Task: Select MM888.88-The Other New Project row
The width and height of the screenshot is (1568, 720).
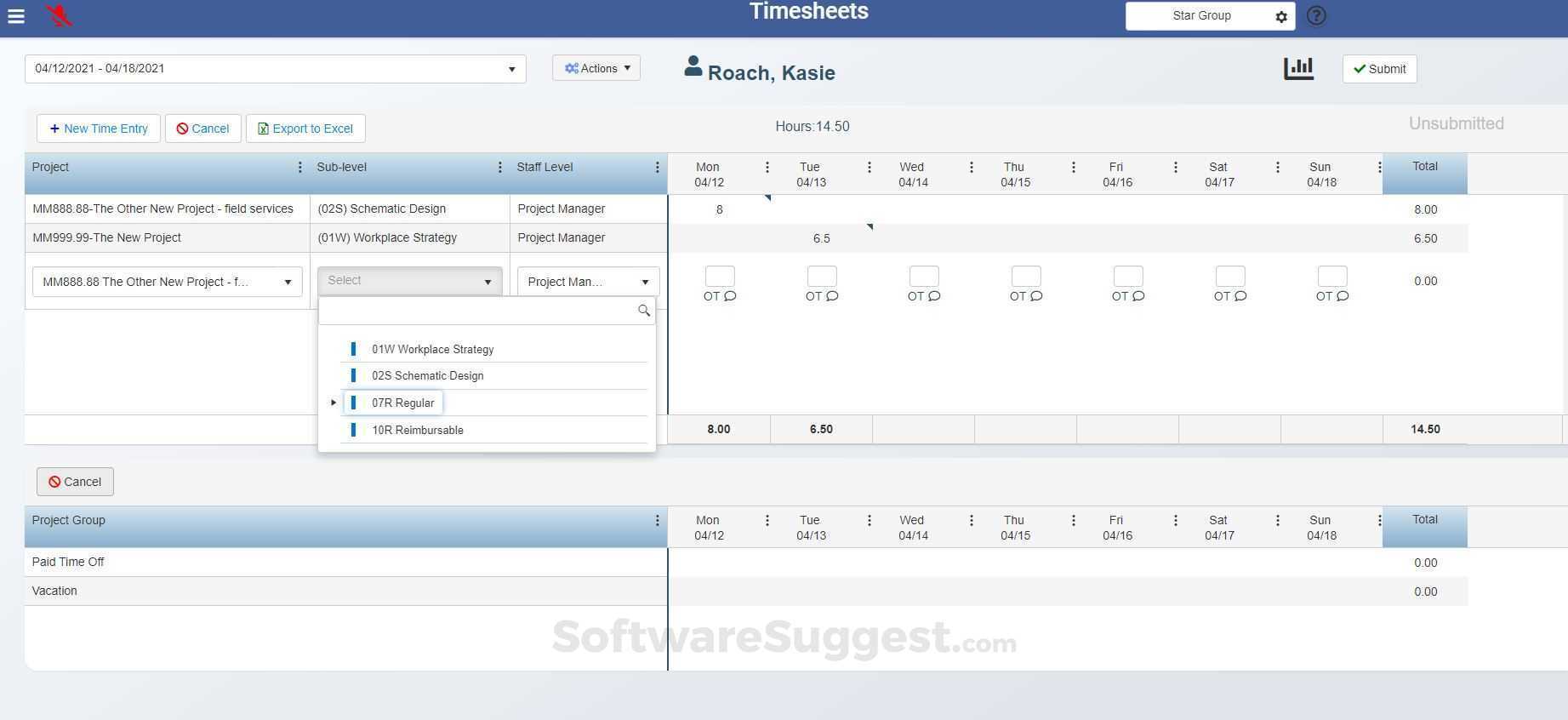Action: (x=746, y=209)
